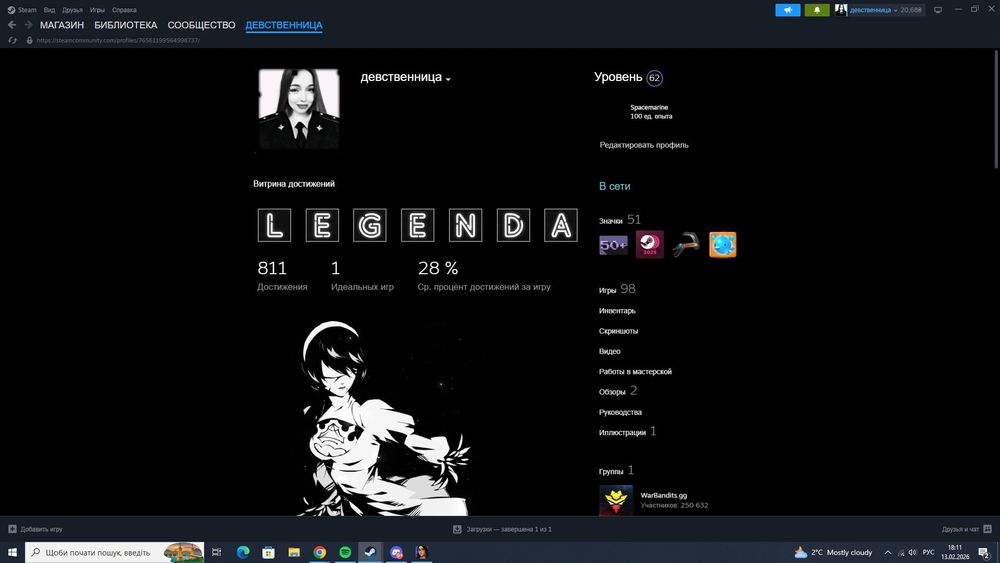This screenshot has width=1000, height=563.
Task: Click the featured artwork illustration
Action: coord(386,418)
